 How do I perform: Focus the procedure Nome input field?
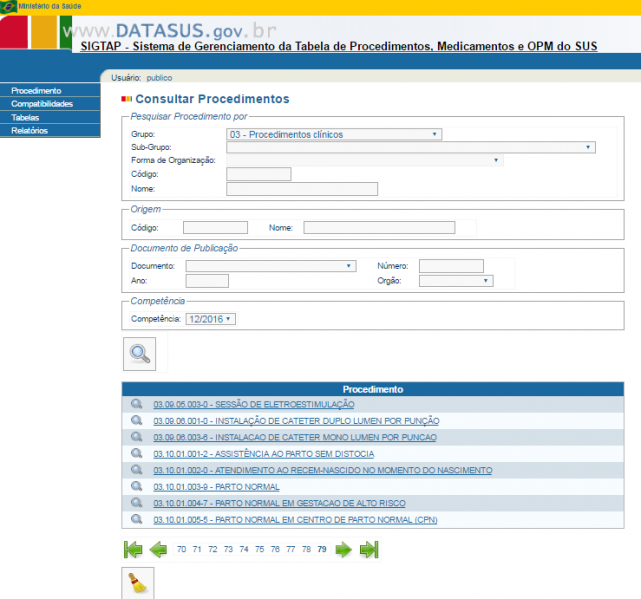pyautogui.click(x=302, y=189)
